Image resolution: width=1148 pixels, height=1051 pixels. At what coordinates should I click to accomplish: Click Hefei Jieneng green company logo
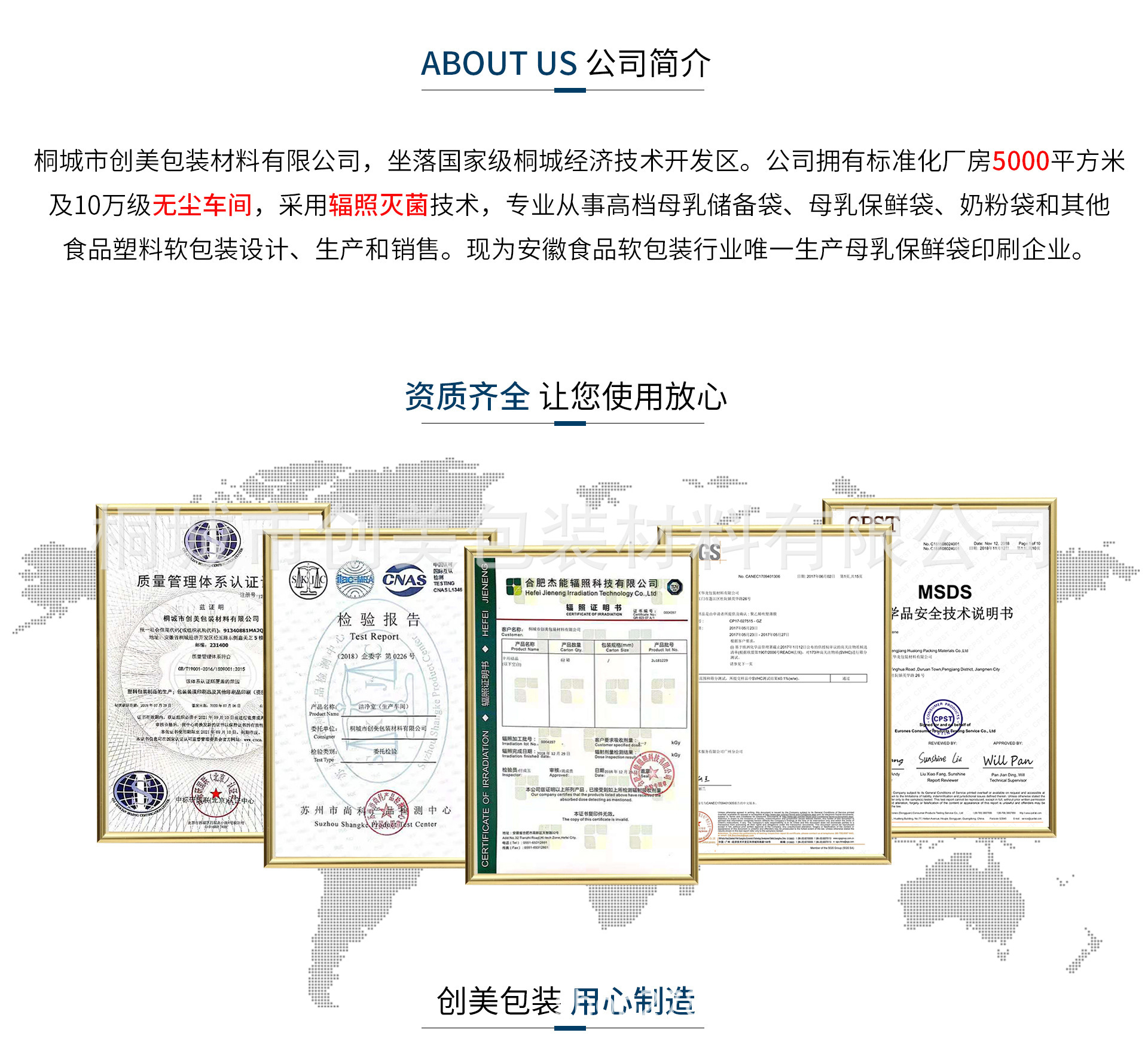(514, 587)
